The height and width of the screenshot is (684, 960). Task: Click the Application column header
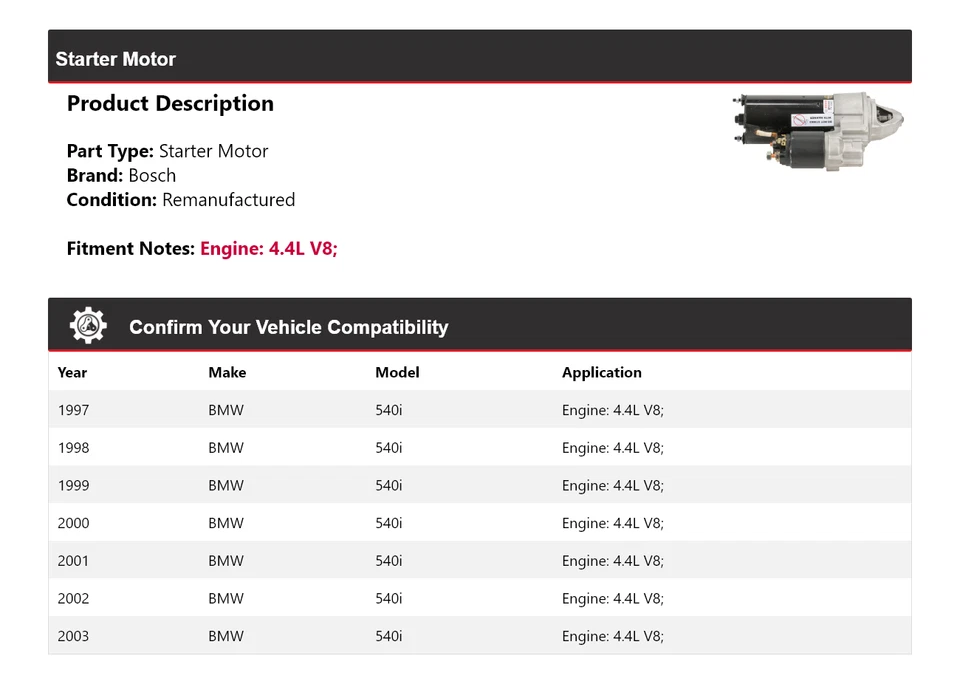pyautogui.click(x=602, y=372)
